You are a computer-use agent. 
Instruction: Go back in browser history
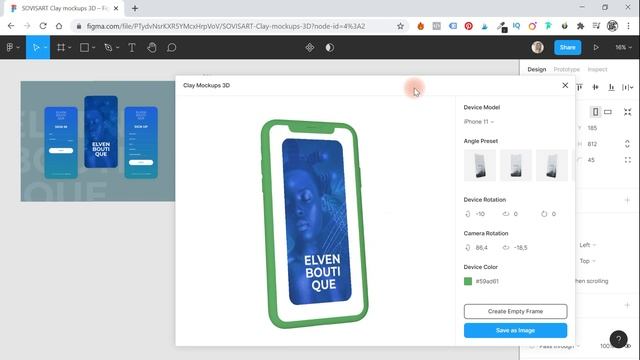(11, 26)
